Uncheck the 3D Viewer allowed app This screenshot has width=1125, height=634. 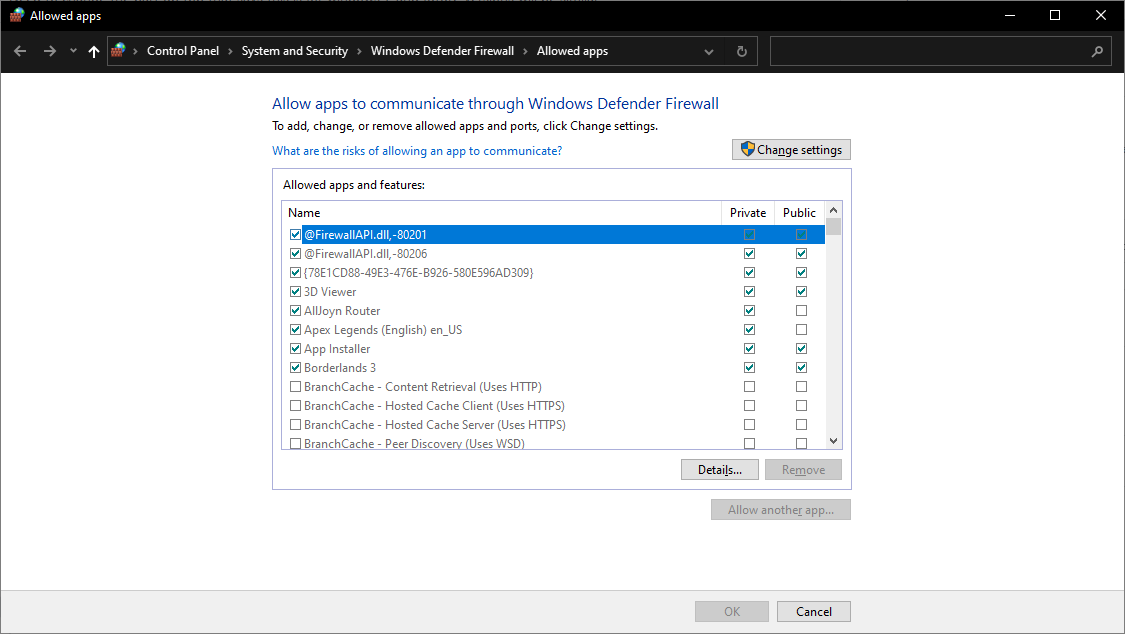[295, 291]
